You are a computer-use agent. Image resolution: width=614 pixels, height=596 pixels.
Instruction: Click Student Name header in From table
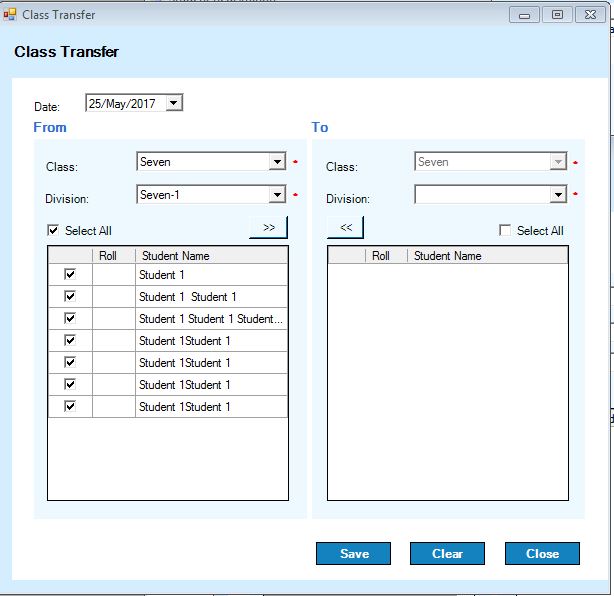click(x=176, y=256)
